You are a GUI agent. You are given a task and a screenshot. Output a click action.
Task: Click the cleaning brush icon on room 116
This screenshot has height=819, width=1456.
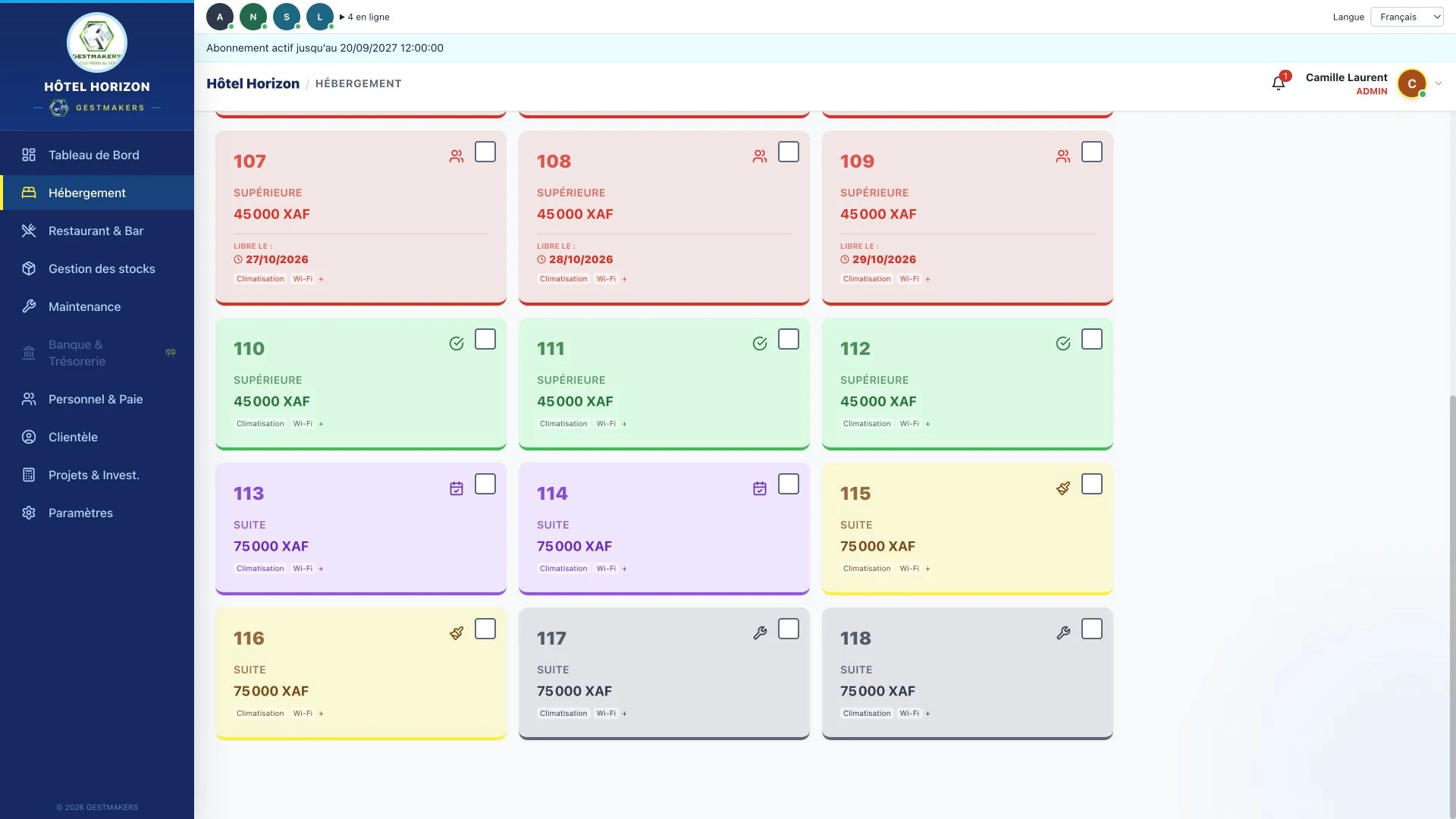[x=457, y=633]
